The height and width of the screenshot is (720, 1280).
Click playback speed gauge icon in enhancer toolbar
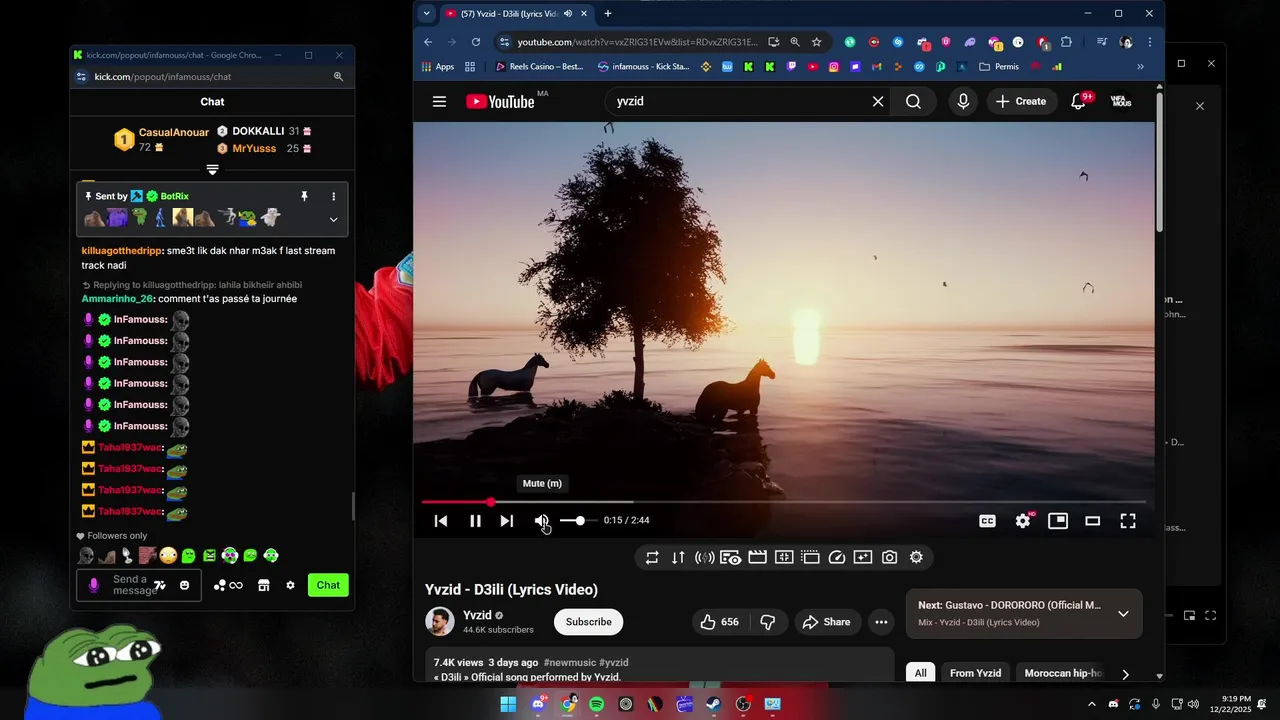coord(837,558)
